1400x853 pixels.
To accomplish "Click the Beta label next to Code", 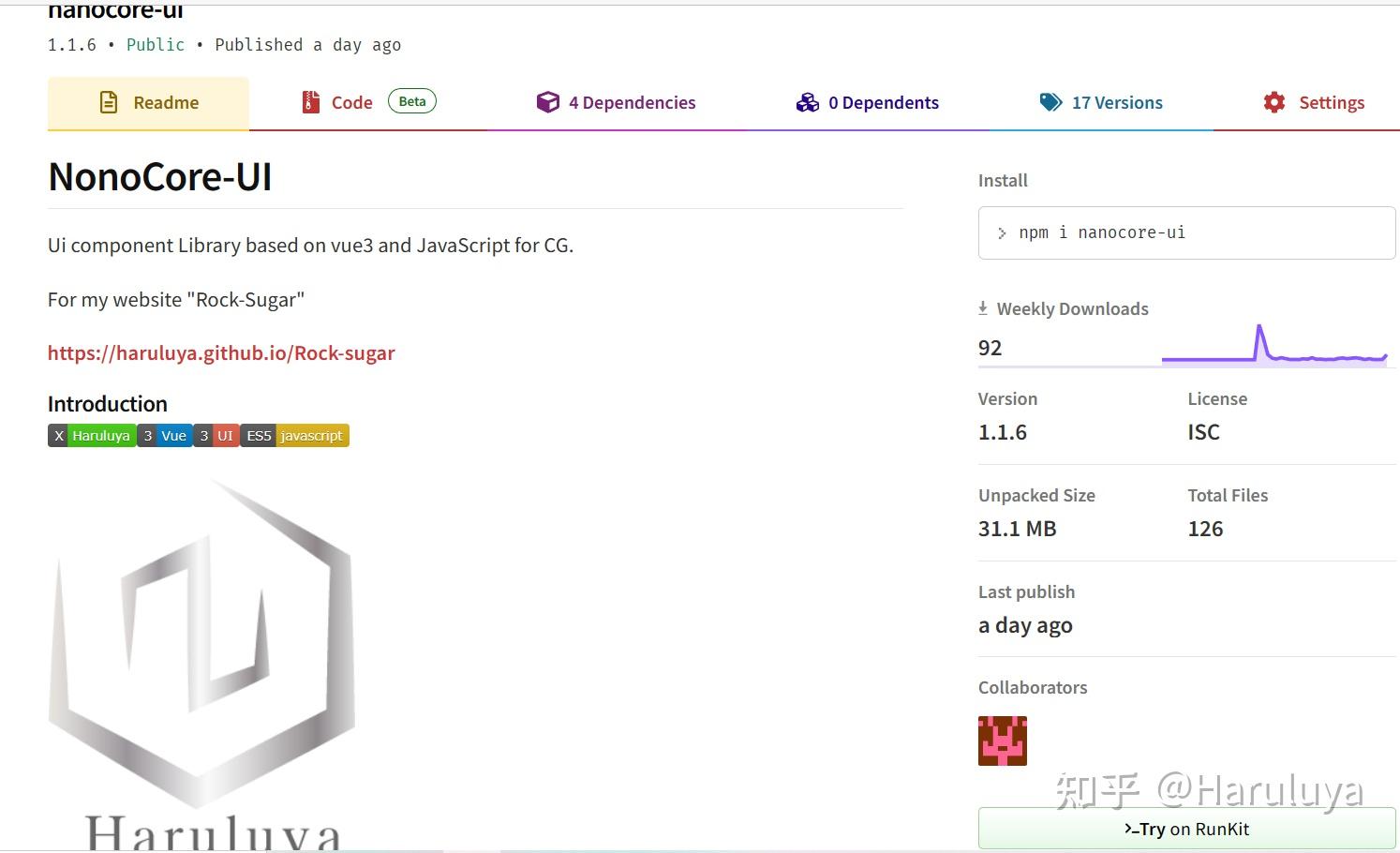I will click(412, 101).
